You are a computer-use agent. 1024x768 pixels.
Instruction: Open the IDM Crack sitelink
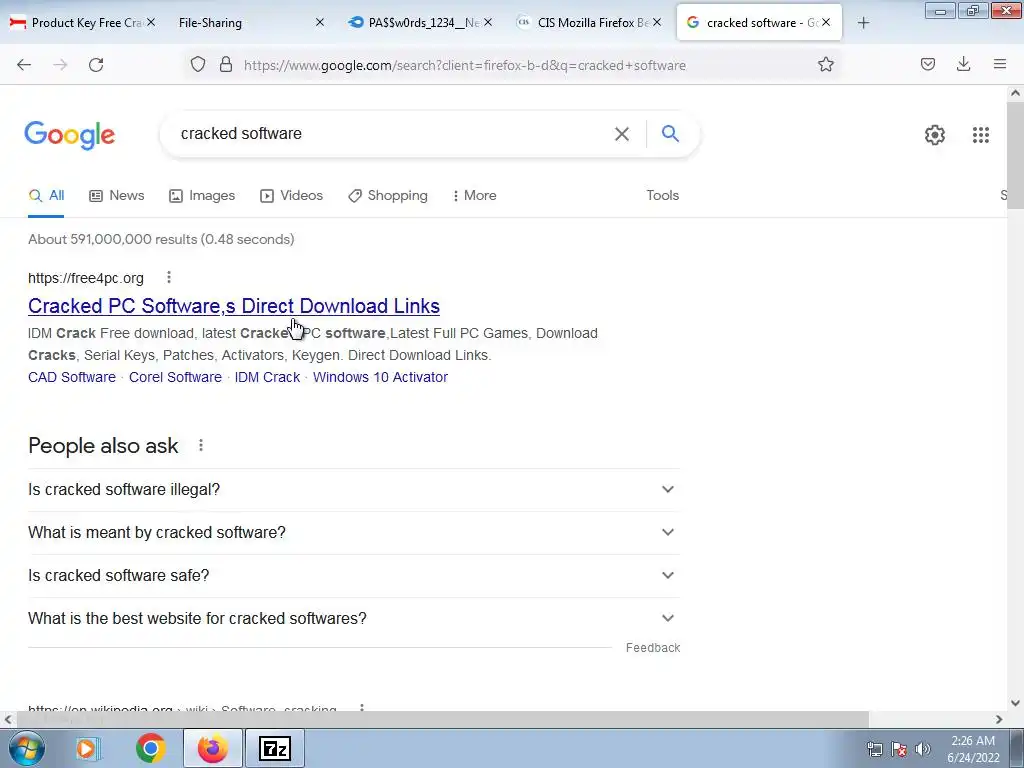(267, 377)
